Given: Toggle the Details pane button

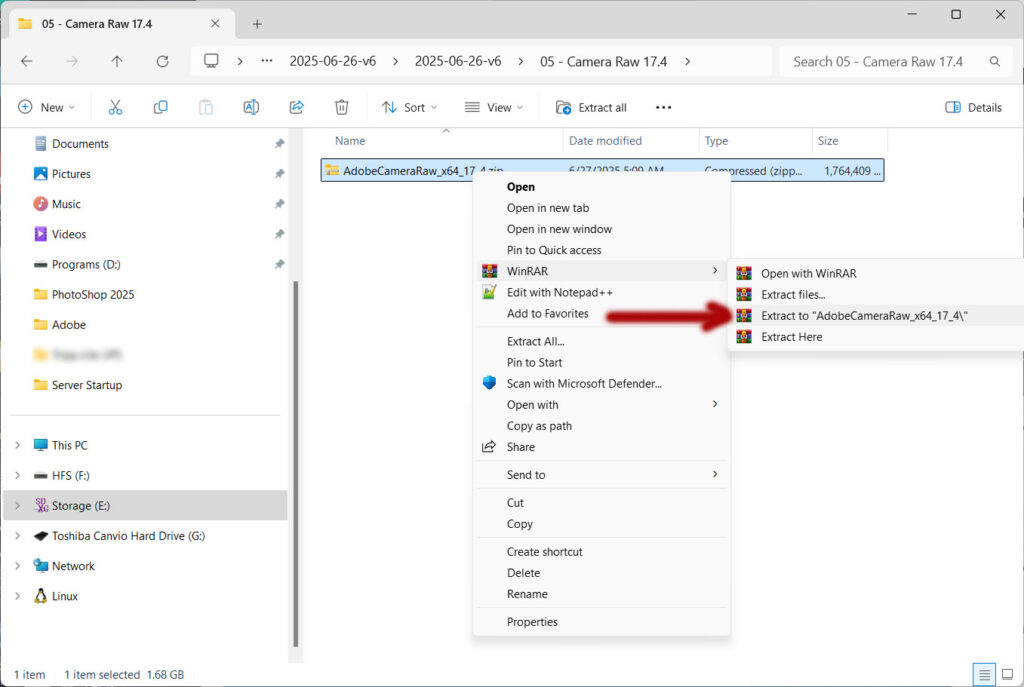Looking at the screenshot, I should (973, 107).
